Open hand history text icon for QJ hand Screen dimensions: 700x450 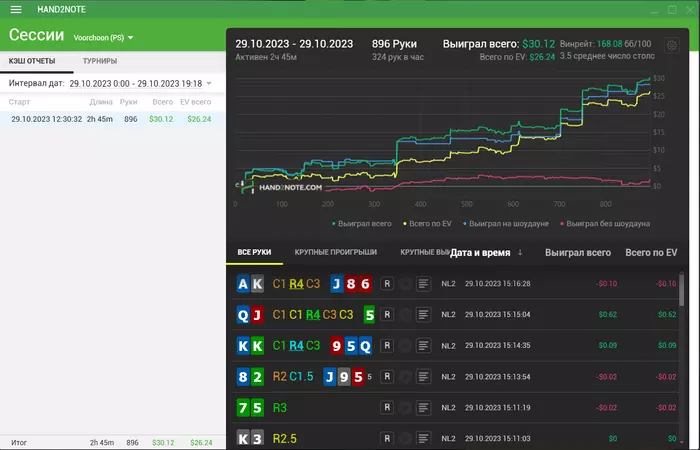click(423, 315)
